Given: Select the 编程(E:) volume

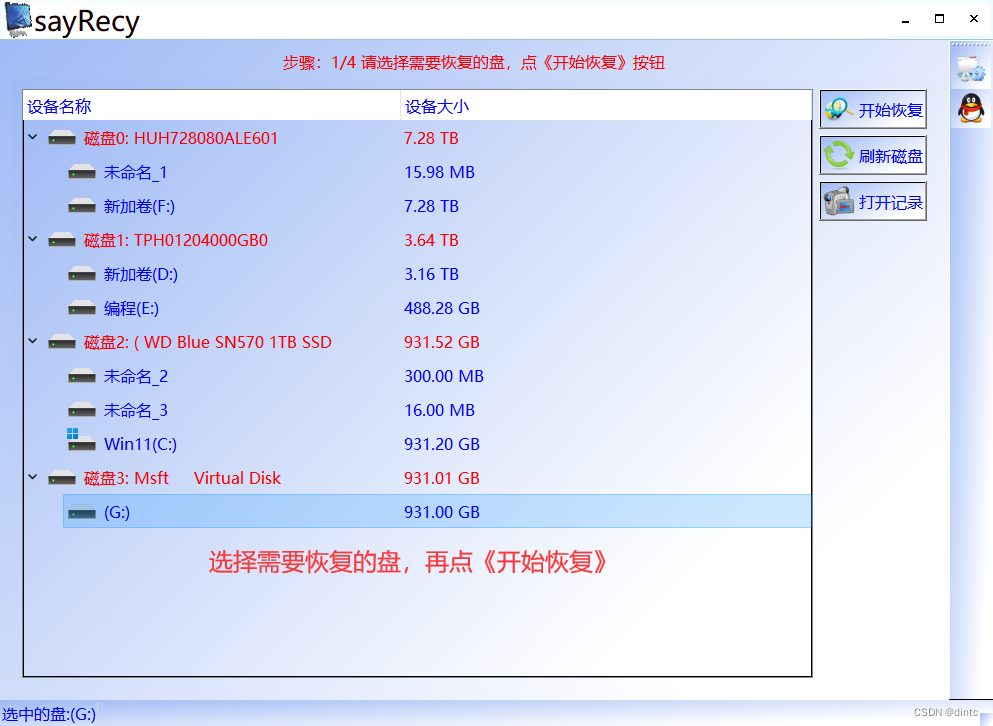Looking at the screenshot, I should click(131, 308).
